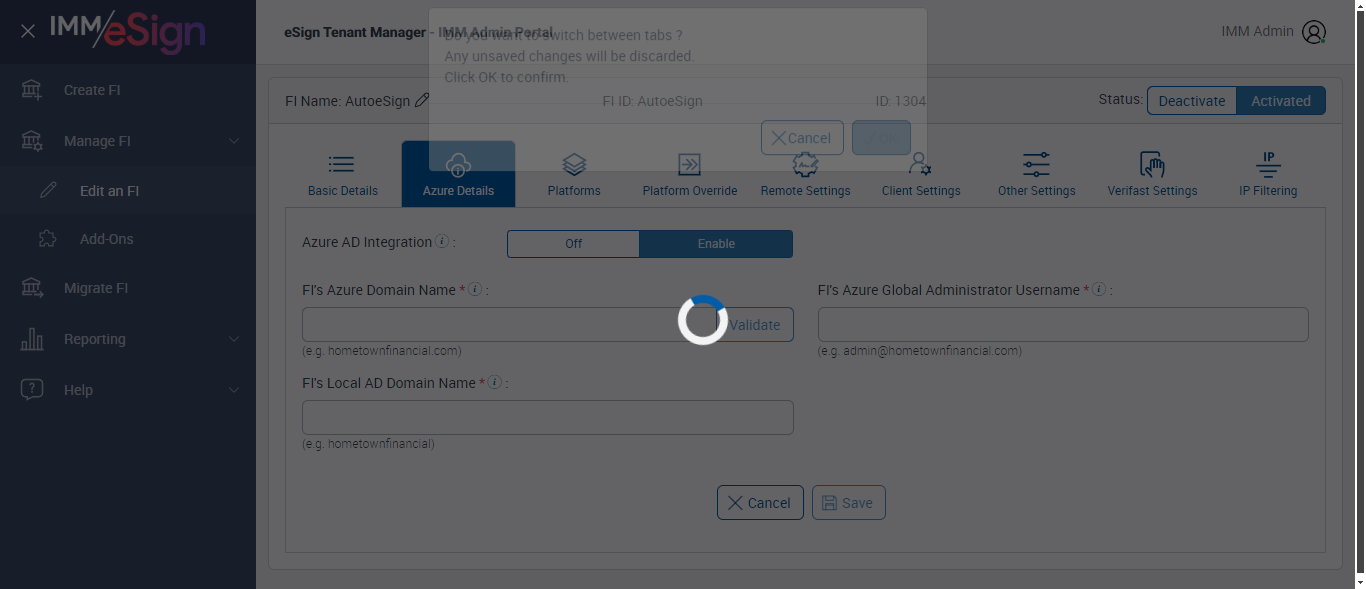Click the IP Filtering icon
The image size is (1366, 589).
(1268, 164)
